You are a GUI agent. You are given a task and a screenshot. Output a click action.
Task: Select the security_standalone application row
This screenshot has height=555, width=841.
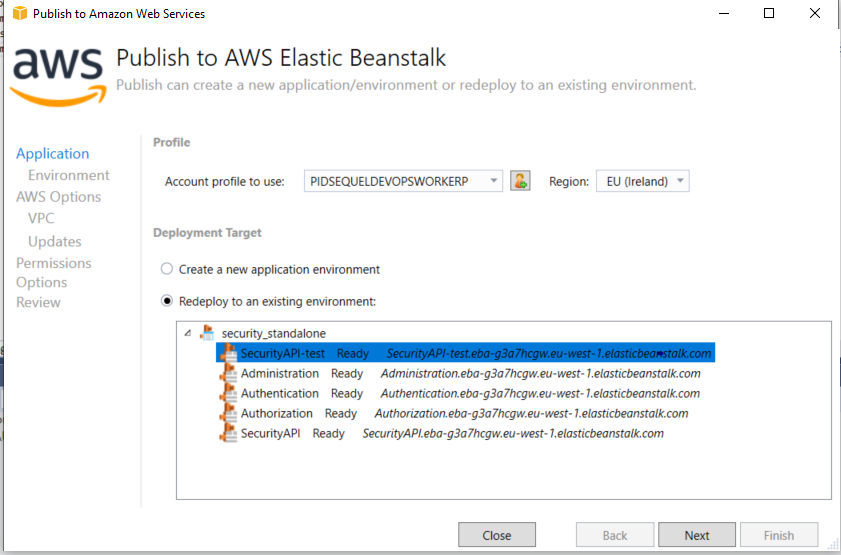[274, 333]
